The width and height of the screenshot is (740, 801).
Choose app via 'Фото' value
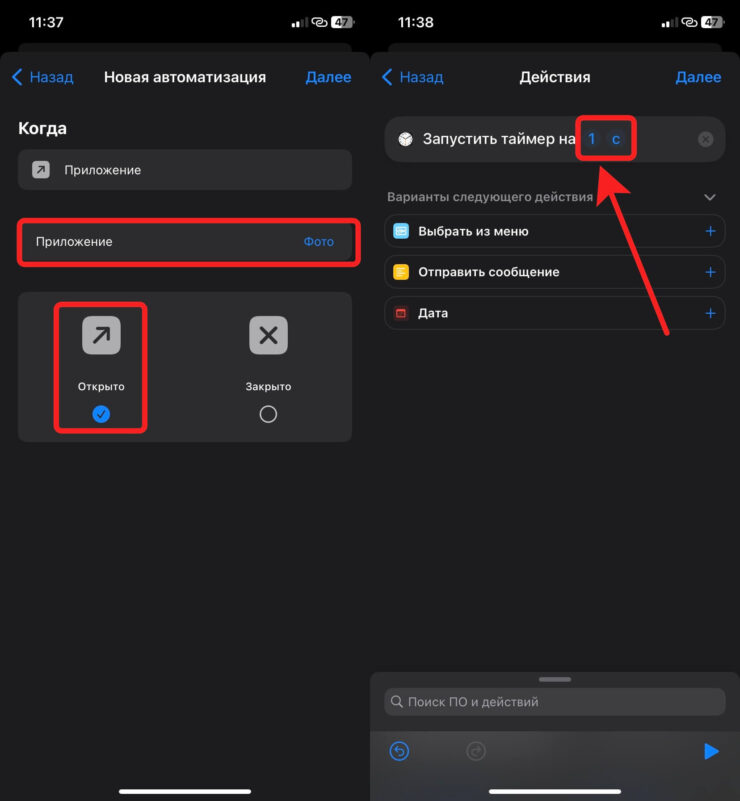point(319,242)
